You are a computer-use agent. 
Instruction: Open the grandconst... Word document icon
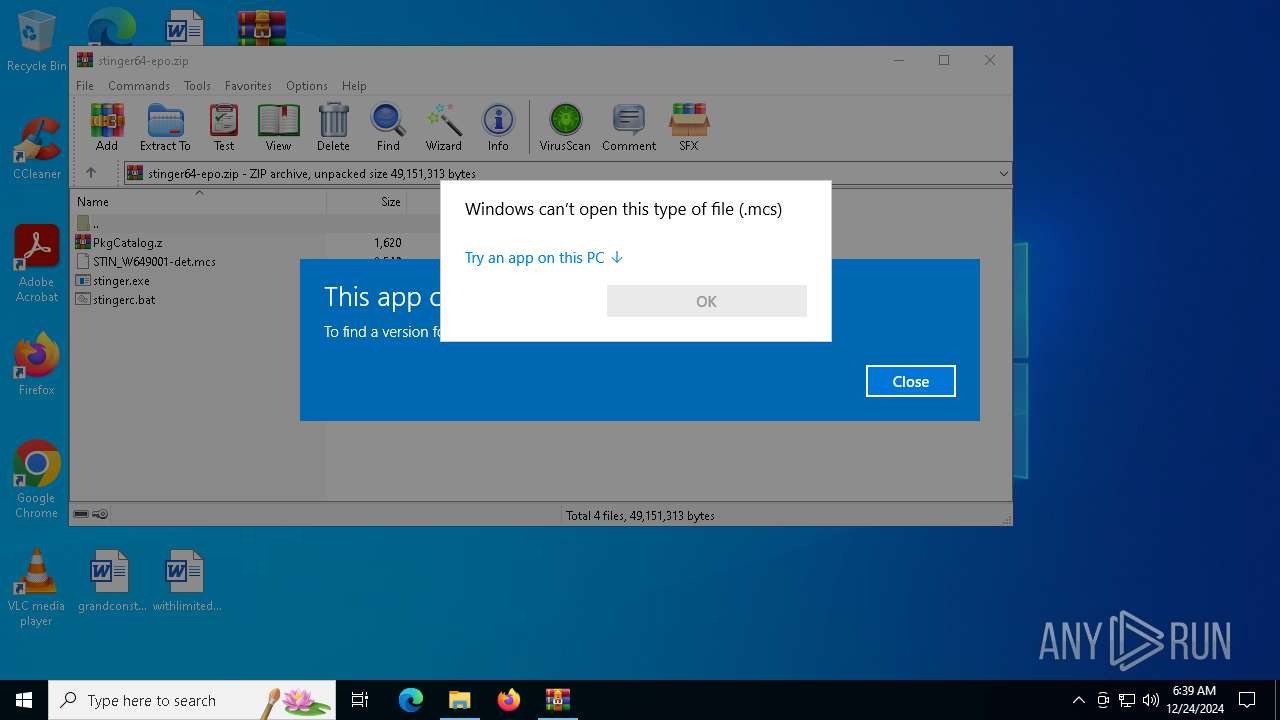tap(110, 580)
